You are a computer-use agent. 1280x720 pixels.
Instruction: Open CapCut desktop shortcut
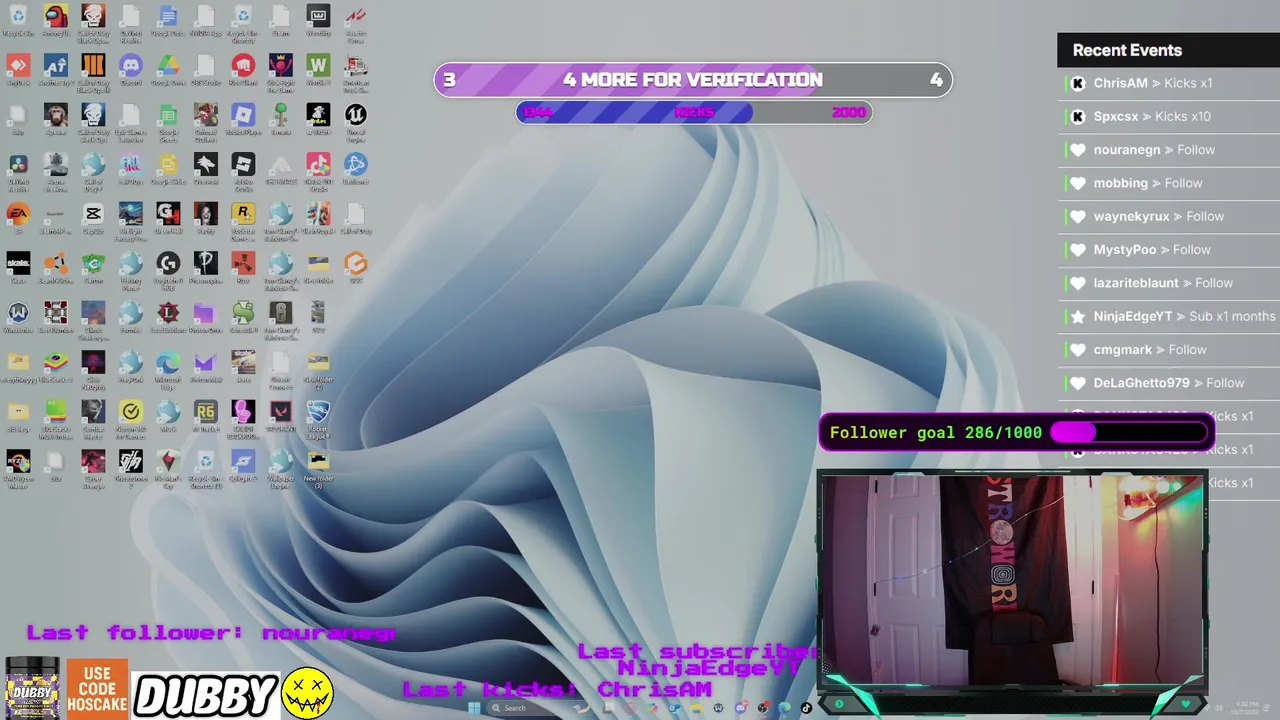93,220
